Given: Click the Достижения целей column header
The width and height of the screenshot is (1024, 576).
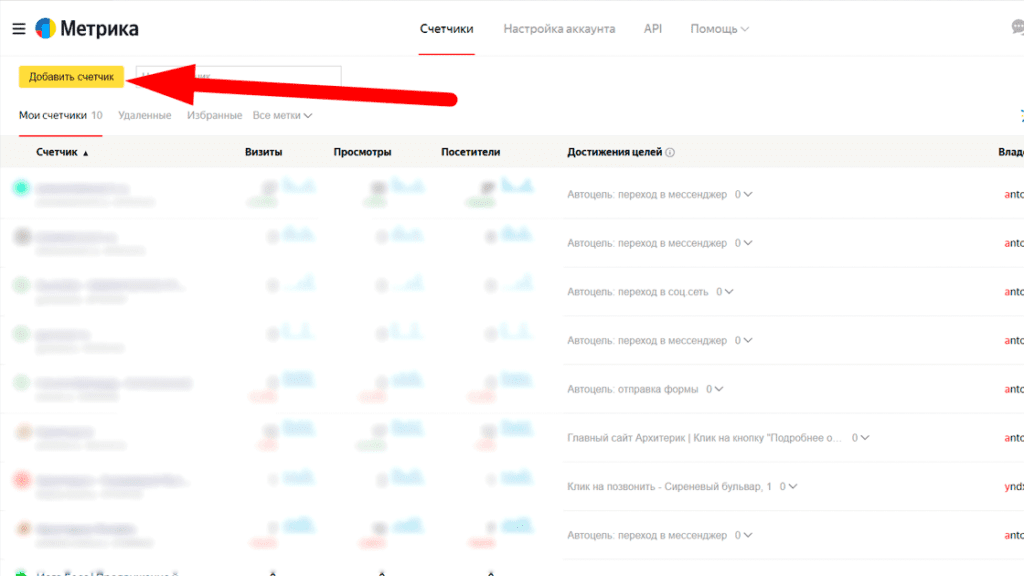Looking at the screenshot, I should 615,152.
